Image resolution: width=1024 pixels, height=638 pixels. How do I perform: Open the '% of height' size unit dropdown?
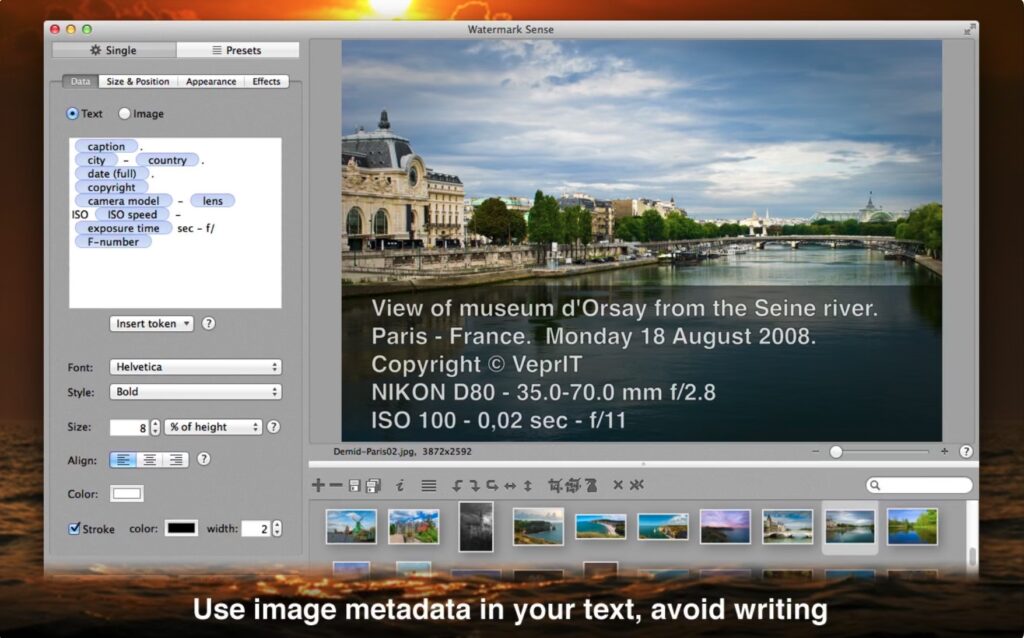(x=213, y=427)
